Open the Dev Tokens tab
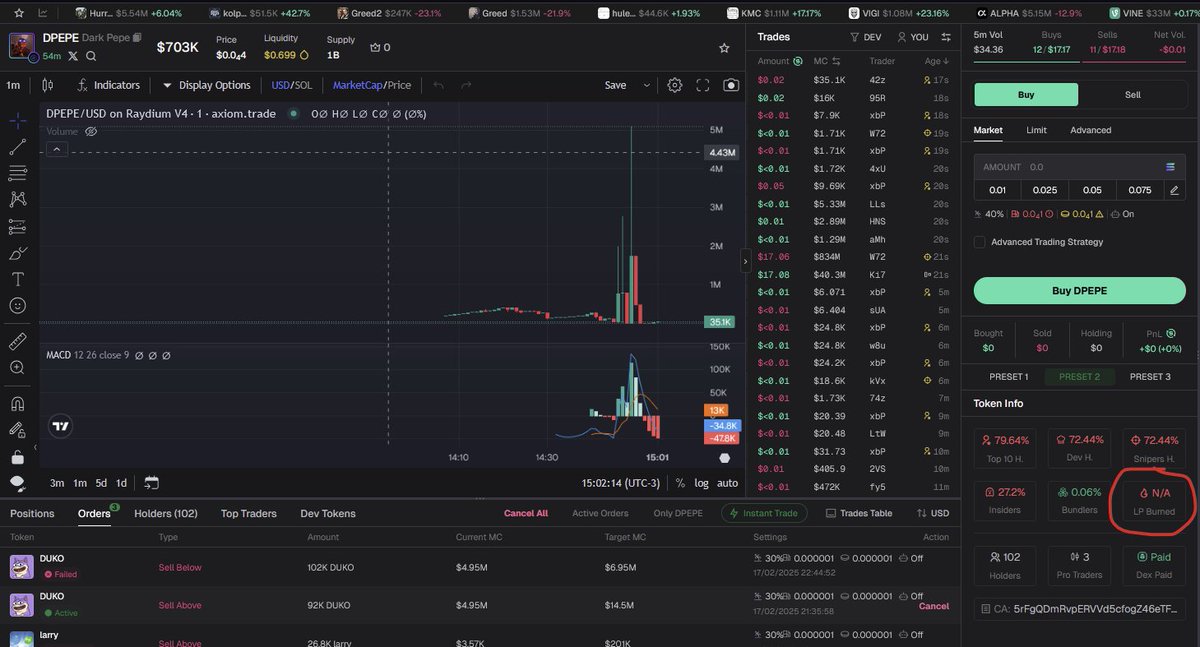 tap(328, 513)
